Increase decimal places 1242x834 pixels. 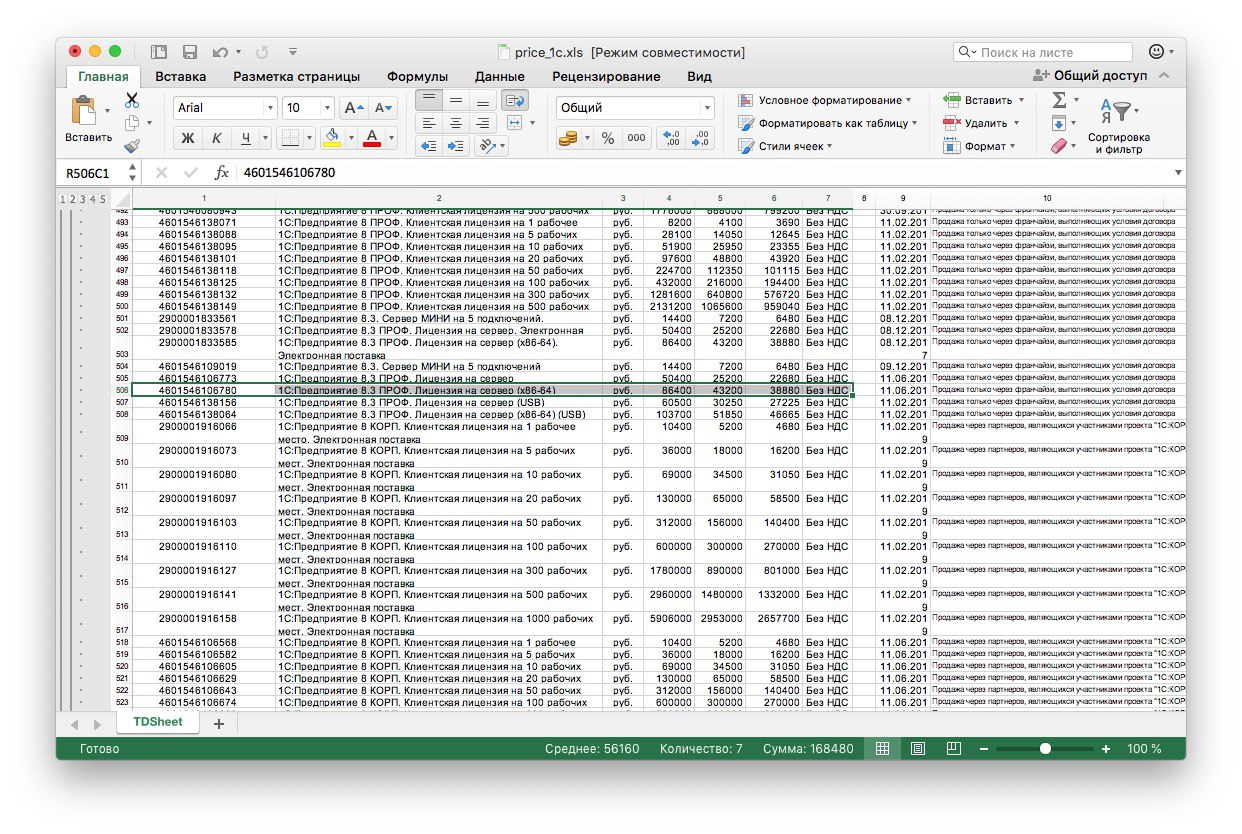point(672,139)
